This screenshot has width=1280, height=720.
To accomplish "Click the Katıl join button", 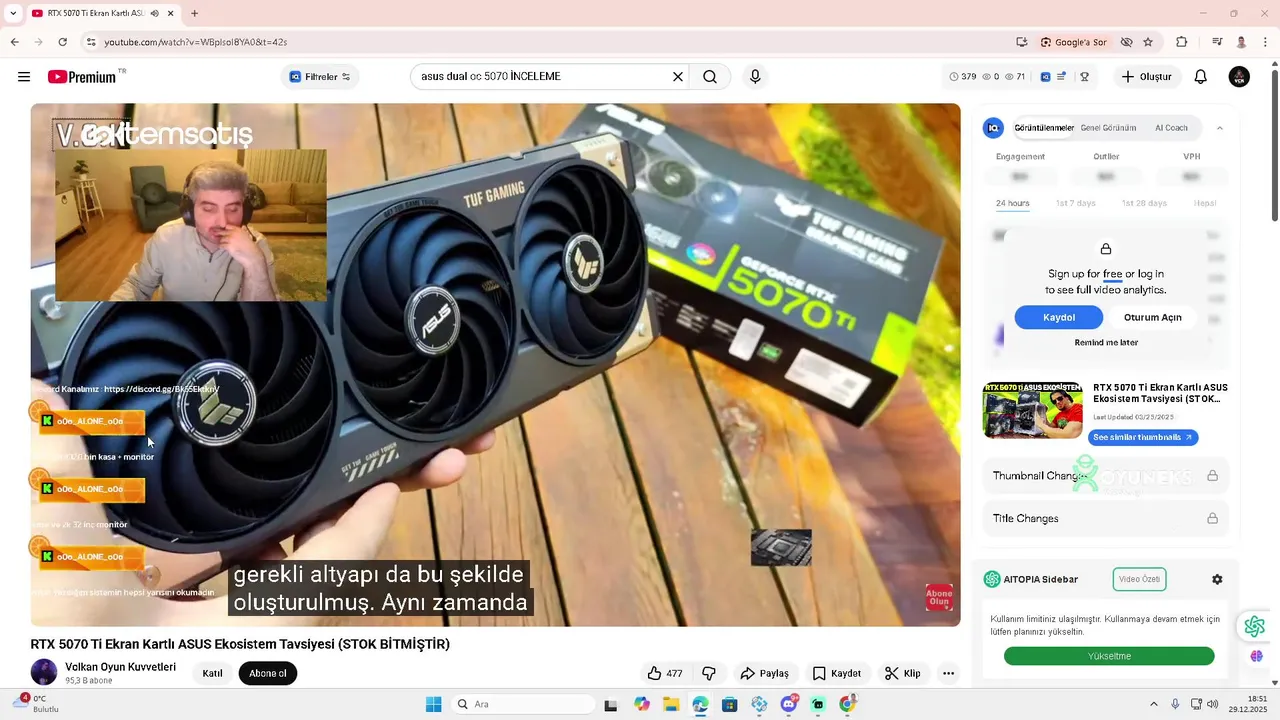I will [x=213, y=673].
